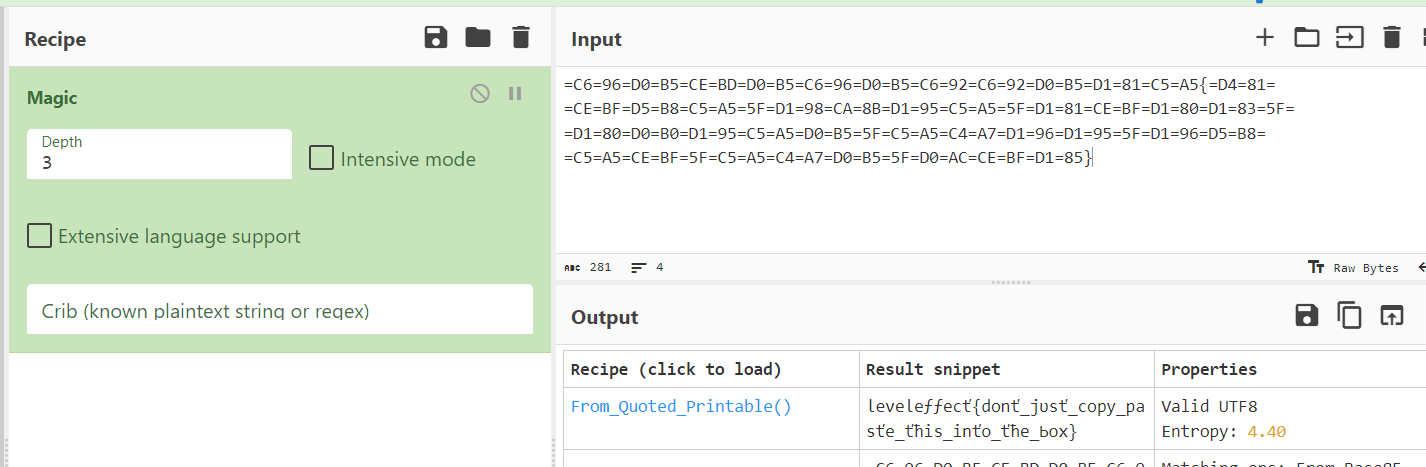Open folder as input

(x=1307, y=38)
